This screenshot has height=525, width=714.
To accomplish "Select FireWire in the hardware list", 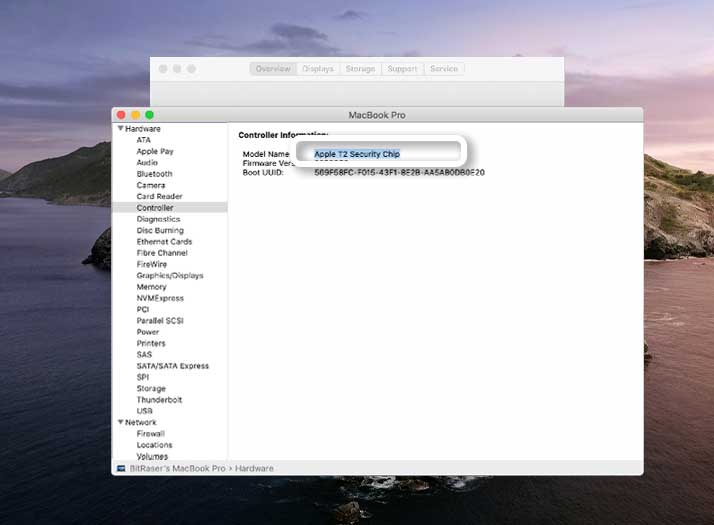I will click(152, 264).
